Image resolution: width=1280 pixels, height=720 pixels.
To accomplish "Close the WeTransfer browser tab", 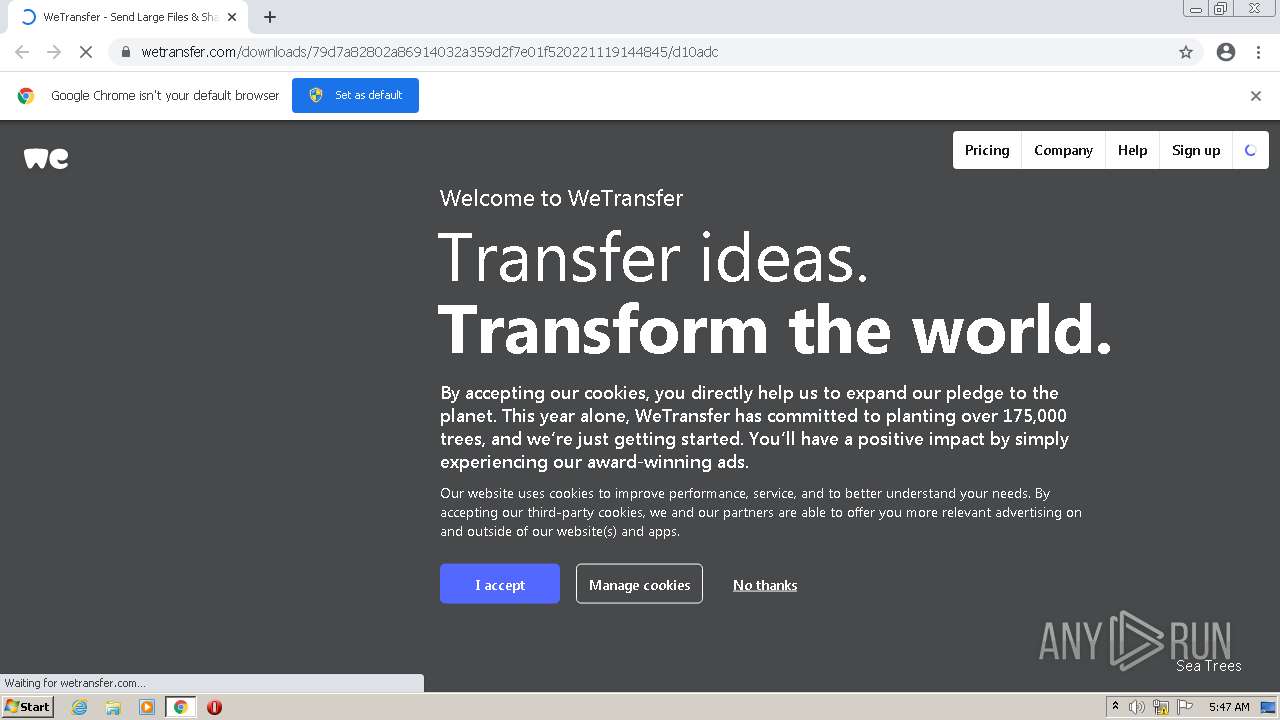I will (231, 17).
